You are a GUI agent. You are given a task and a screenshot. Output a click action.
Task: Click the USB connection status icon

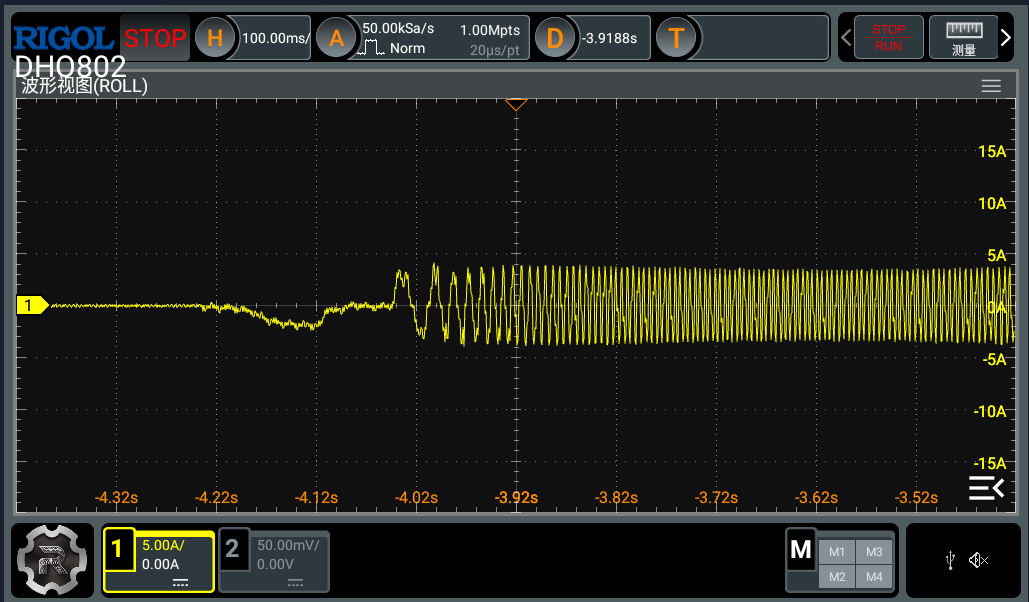(950, 560)
